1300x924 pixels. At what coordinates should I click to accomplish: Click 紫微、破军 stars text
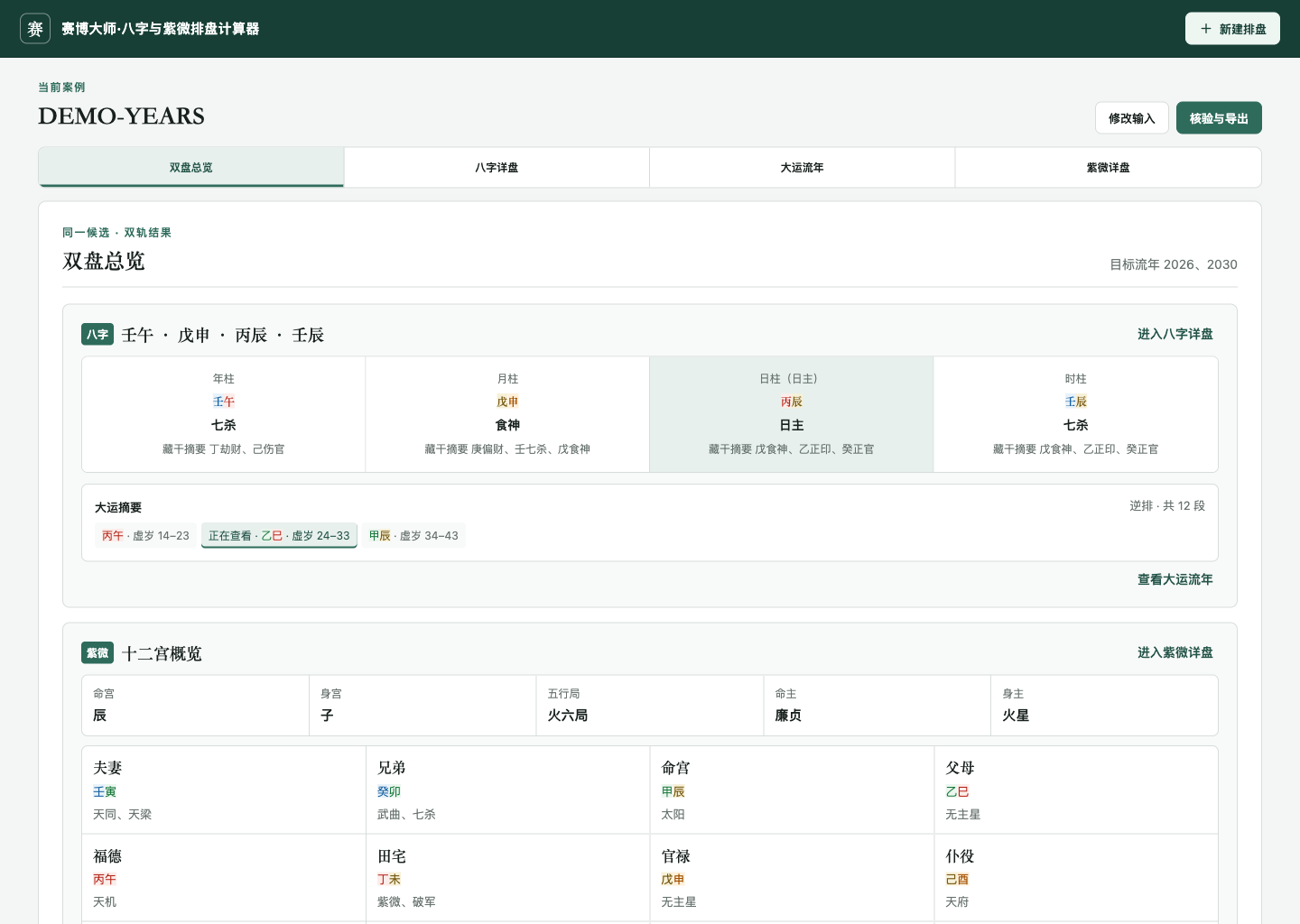pos(406,902)
